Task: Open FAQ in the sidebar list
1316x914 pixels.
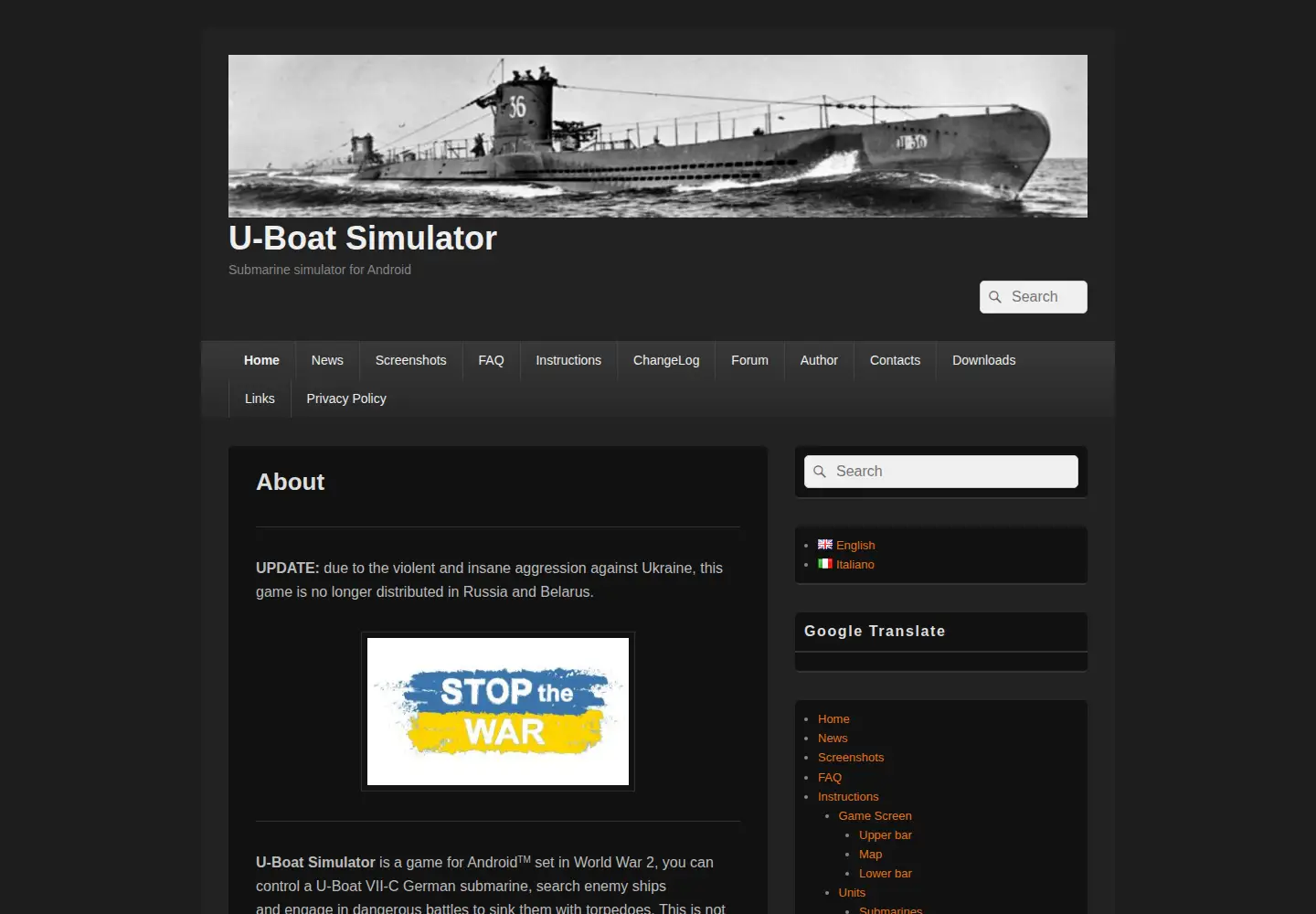Action: coord(830,777)
